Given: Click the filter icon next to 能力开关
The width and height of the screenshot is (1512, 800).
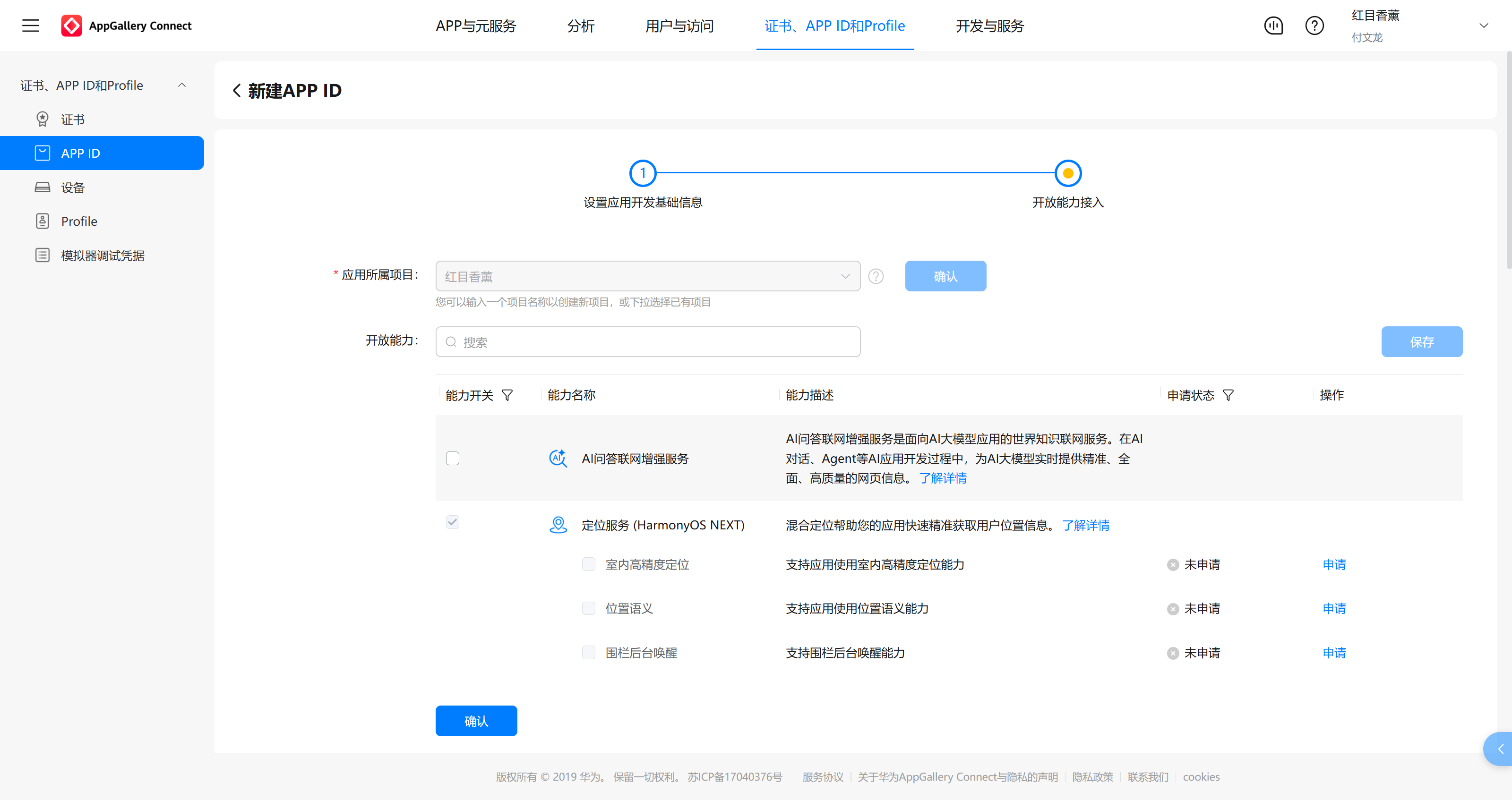Looking at the screenshot, I should (507, 395).
